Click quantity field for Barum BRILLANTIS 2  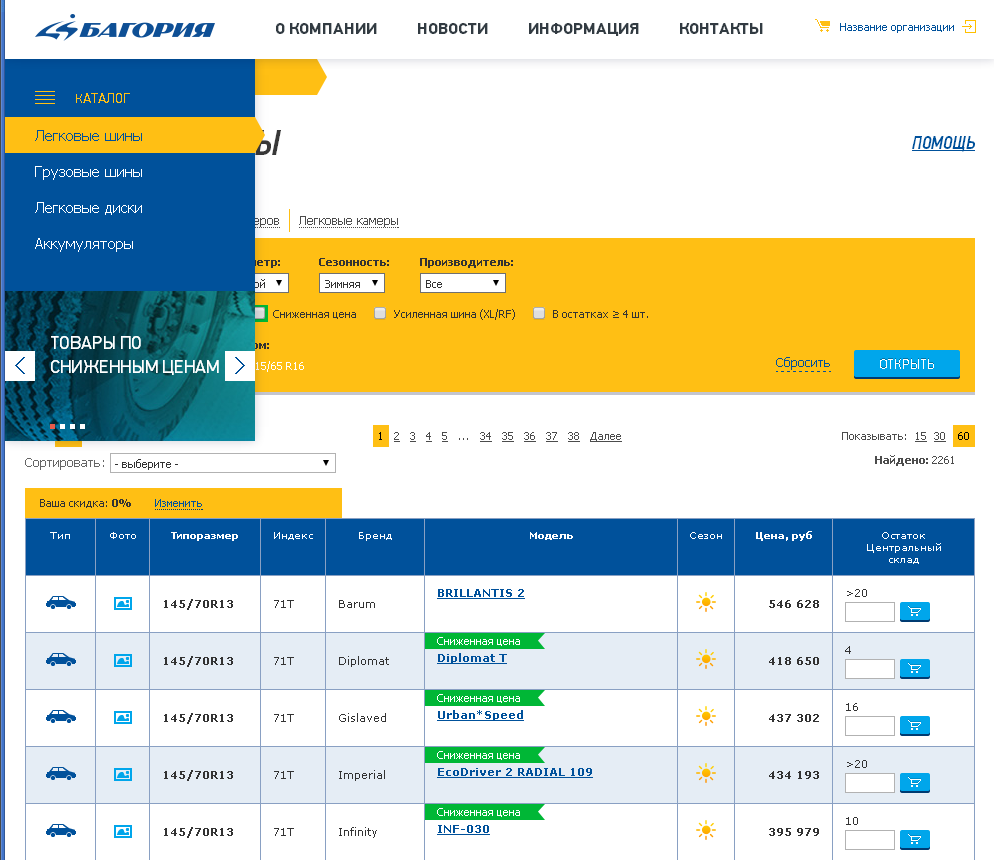(870, 612)
